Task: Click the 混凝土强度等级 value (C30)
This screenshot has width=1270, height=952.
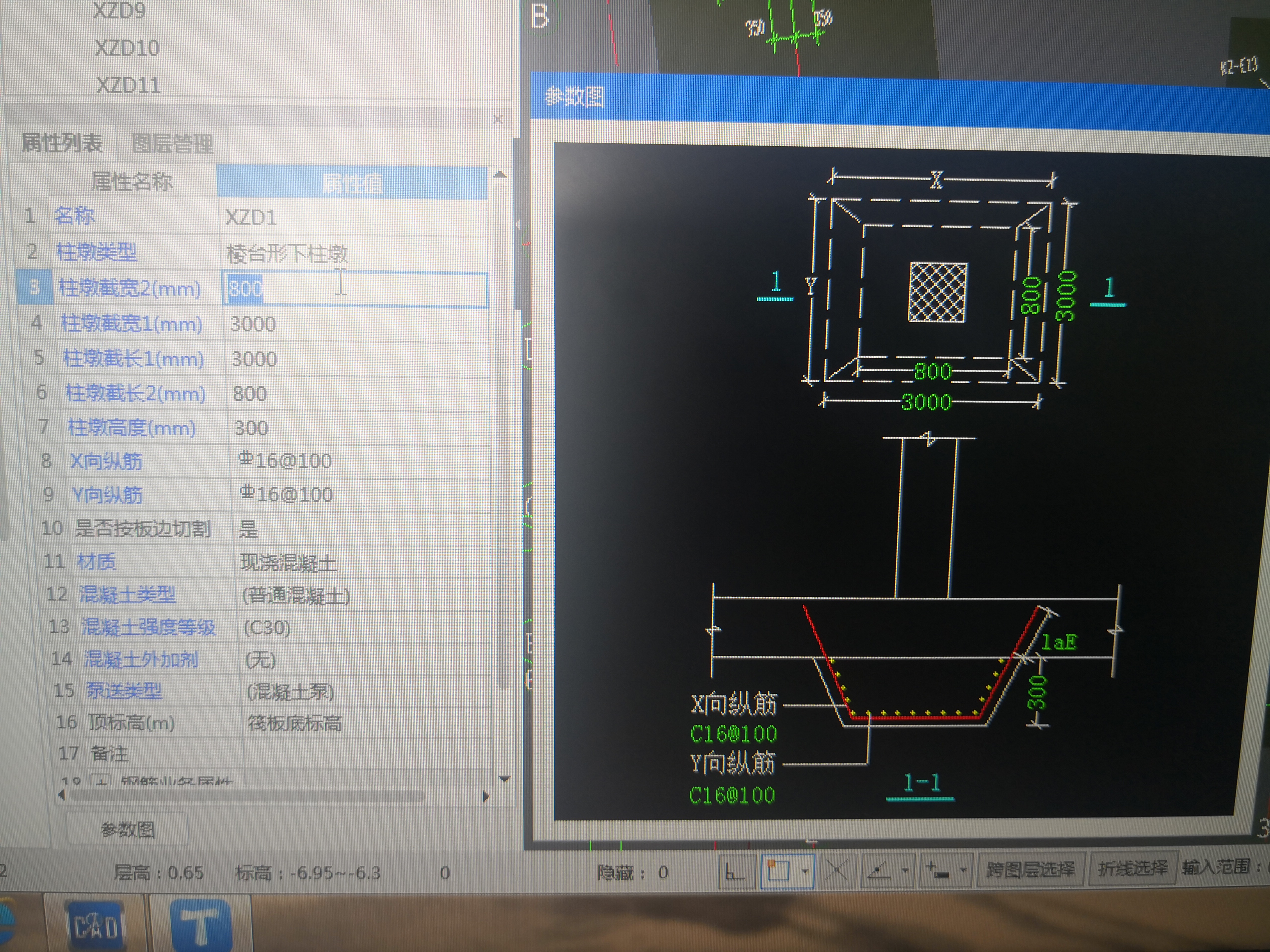Action: [x=366, y=627]
